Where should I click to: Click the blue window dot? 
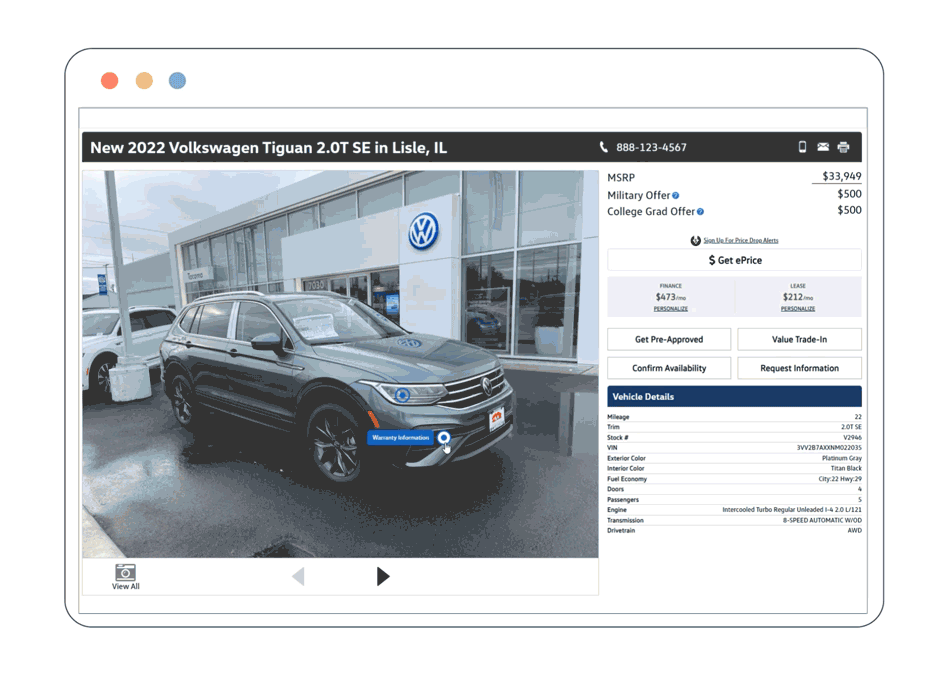coord(177,80)
